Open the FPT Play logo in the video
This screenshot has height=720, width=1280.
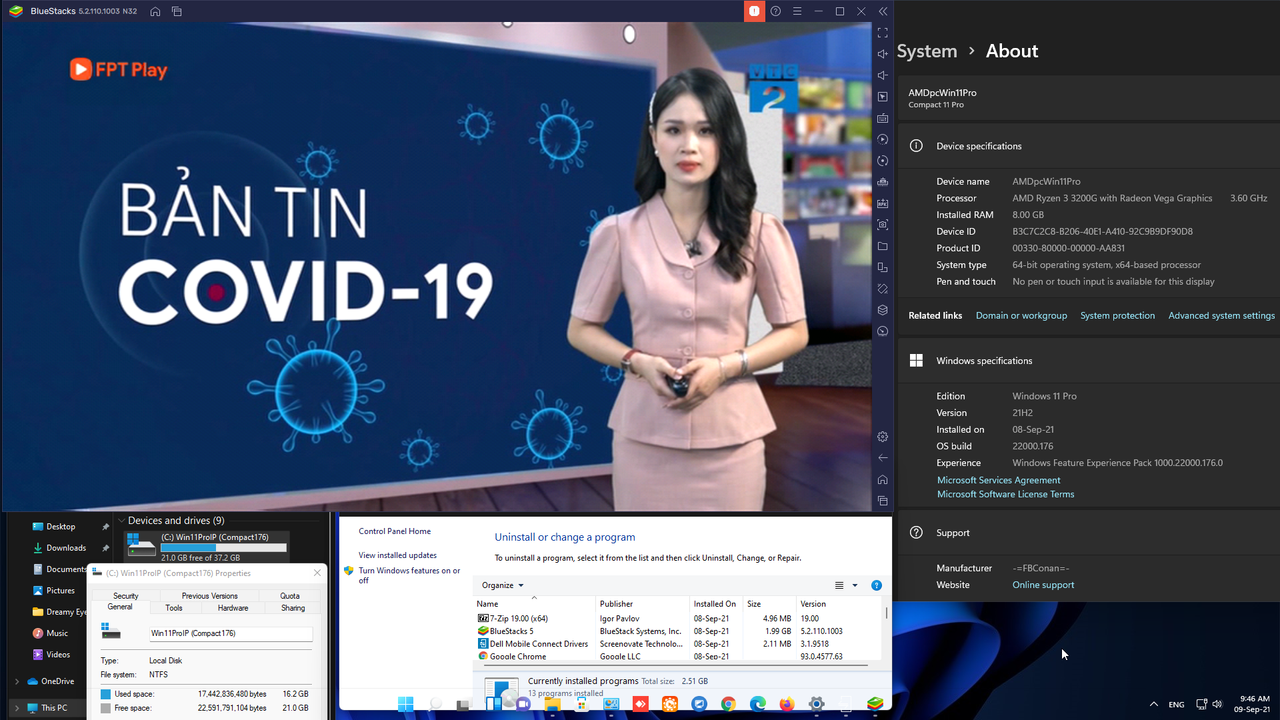(118, 70)
